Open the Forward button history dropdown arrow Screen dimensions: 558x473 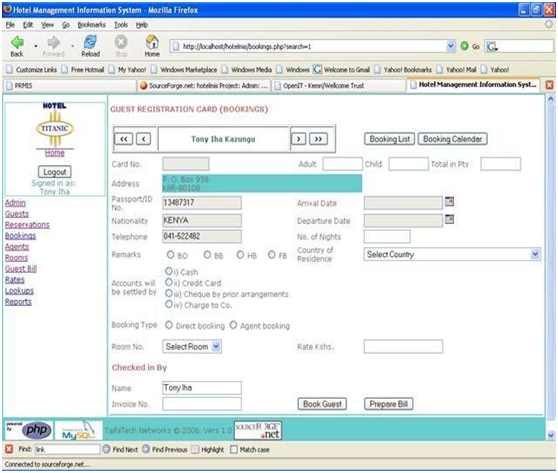[73, 46]
